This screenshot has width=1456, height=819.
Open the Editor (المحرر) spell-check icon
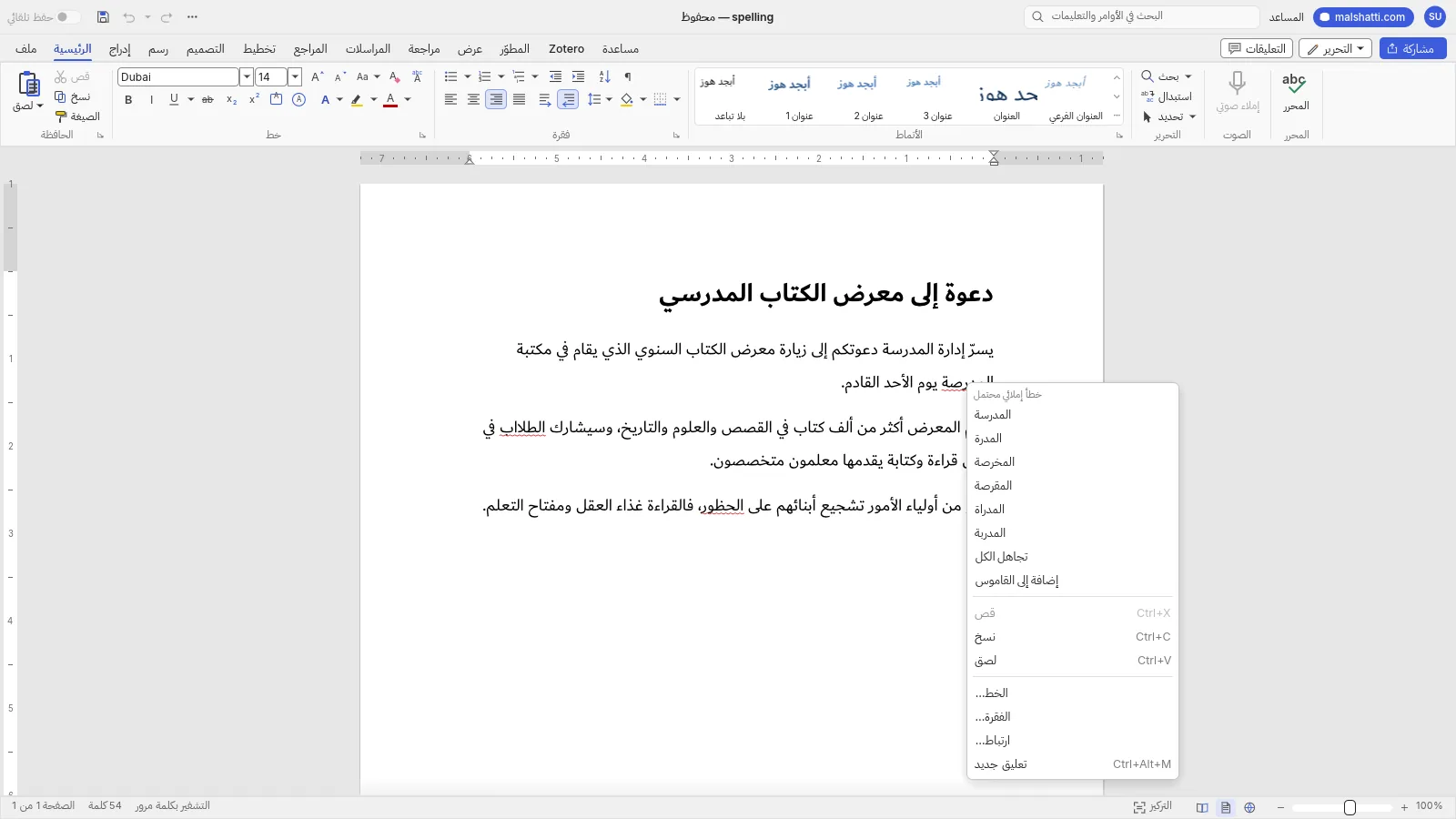(x=1294, y=84)
